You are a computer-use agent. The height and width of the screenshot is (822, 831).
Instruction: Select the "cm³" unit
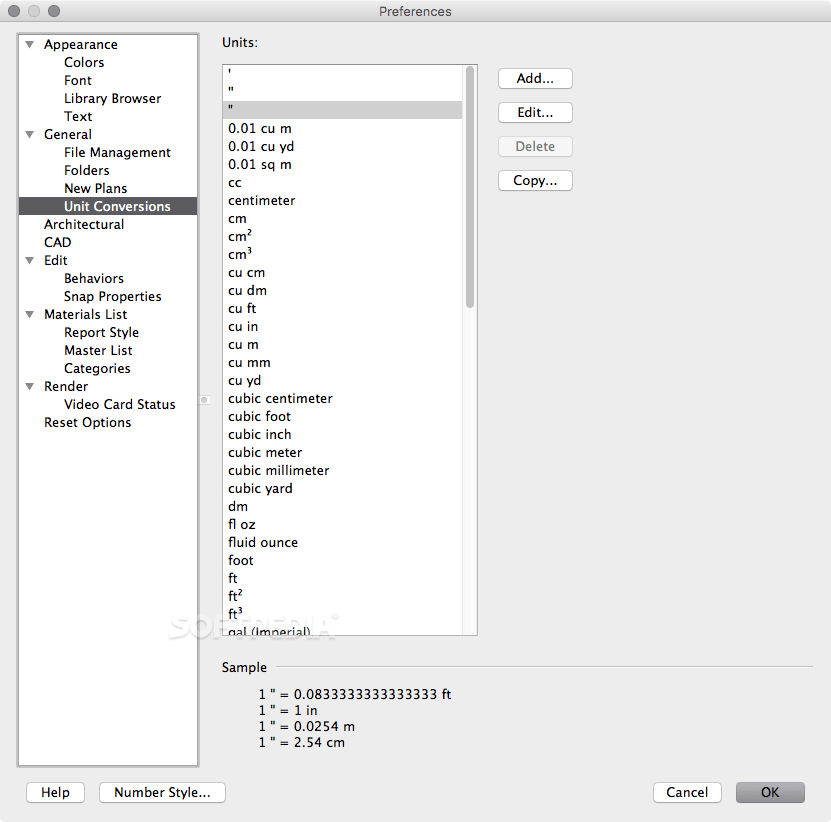[342, 254]
